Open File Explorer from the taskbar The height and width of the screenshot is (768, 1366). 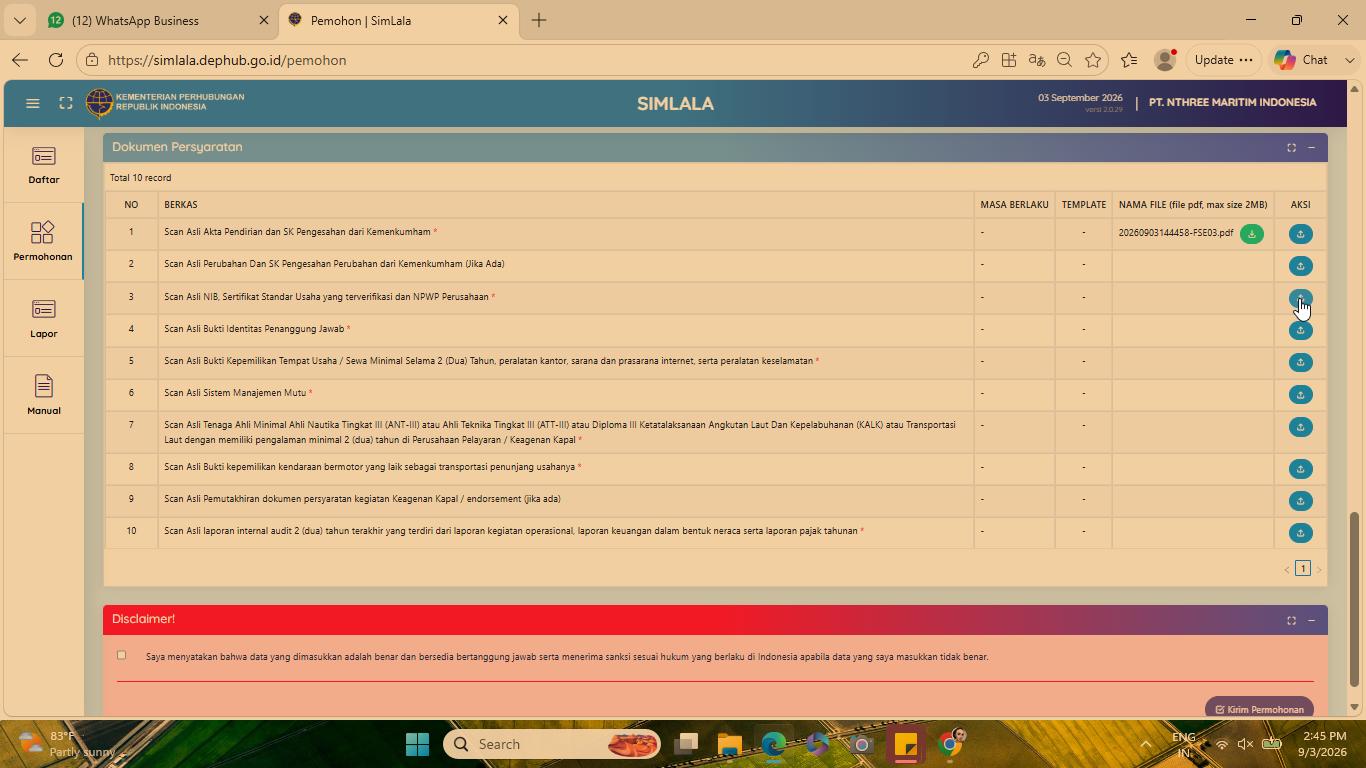point(729,744)
